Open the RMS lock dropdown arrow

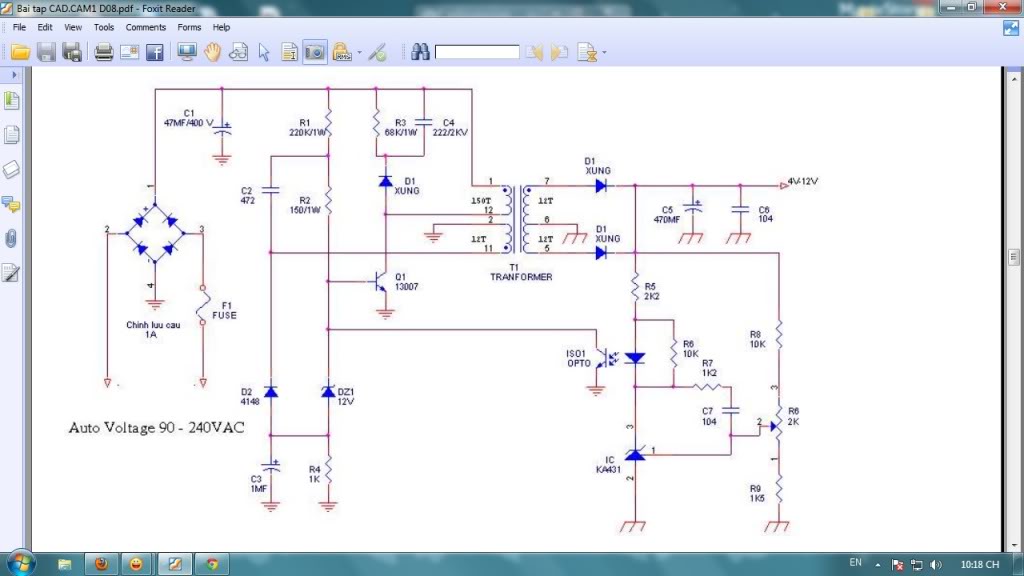(x=359, y=52)
